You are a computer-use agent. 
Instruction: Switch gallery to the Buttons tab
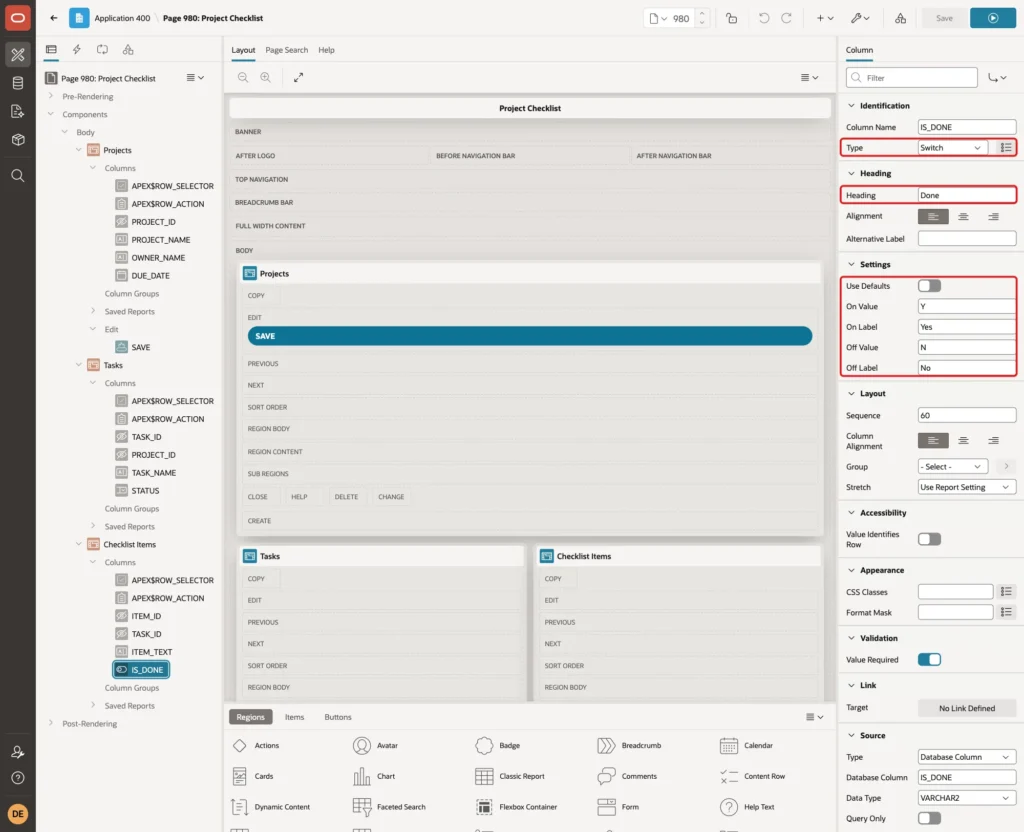[x=338, y=717]
